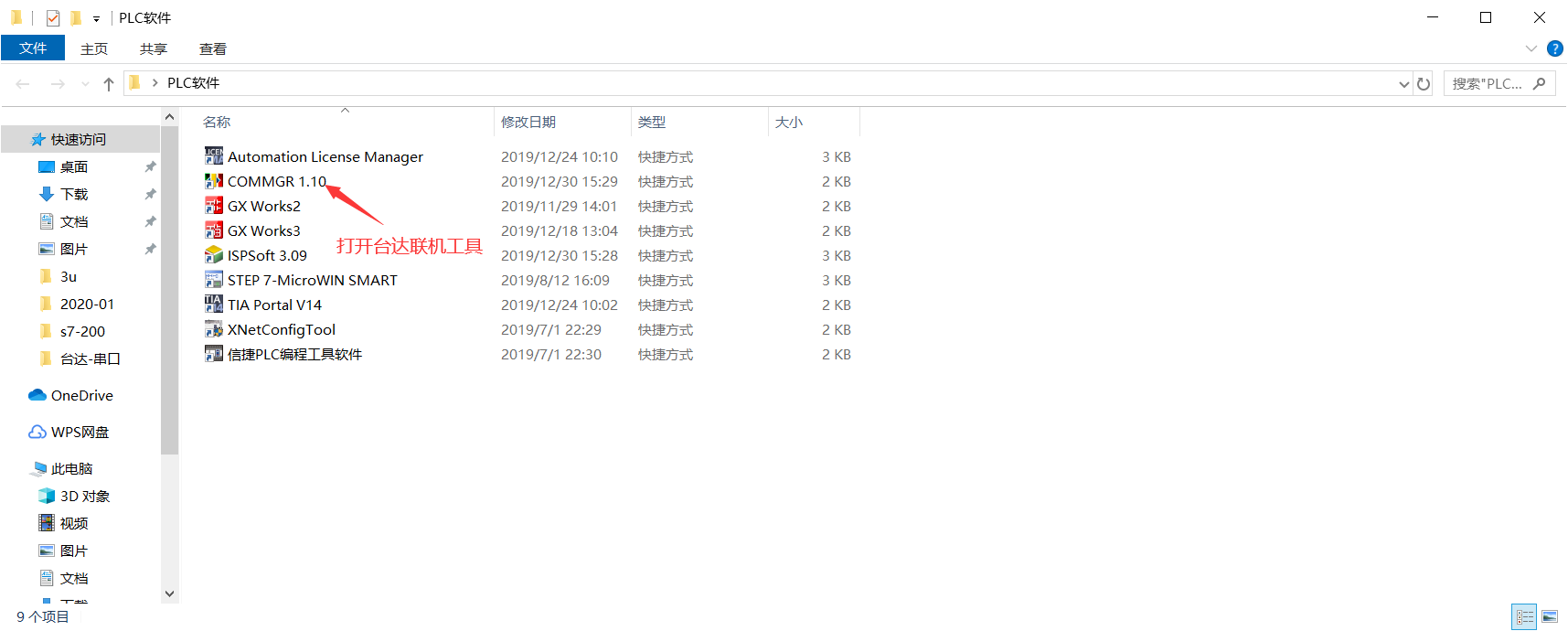The height and width of the screenshot is (631, 1568).
Task: Click the properties checkmark quick-access icon
Action: click(x=53, y=17)
